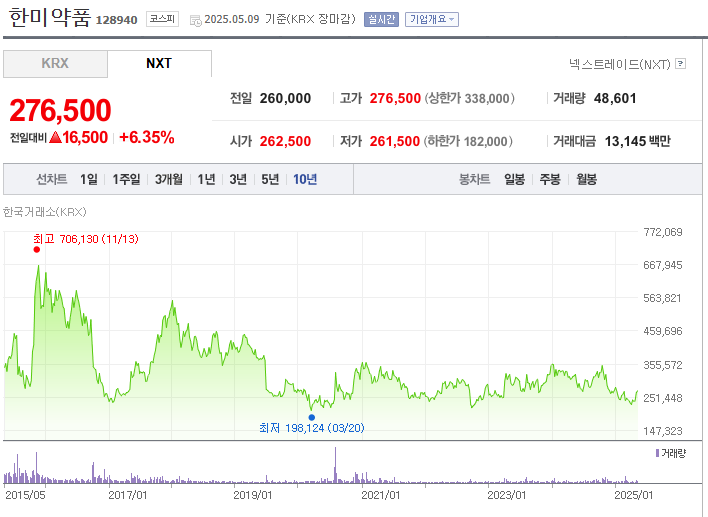The width and height of the screenshot is (708, 517).
Task: Click the 772,069 price axis label
Action: [x=662, y=232]
